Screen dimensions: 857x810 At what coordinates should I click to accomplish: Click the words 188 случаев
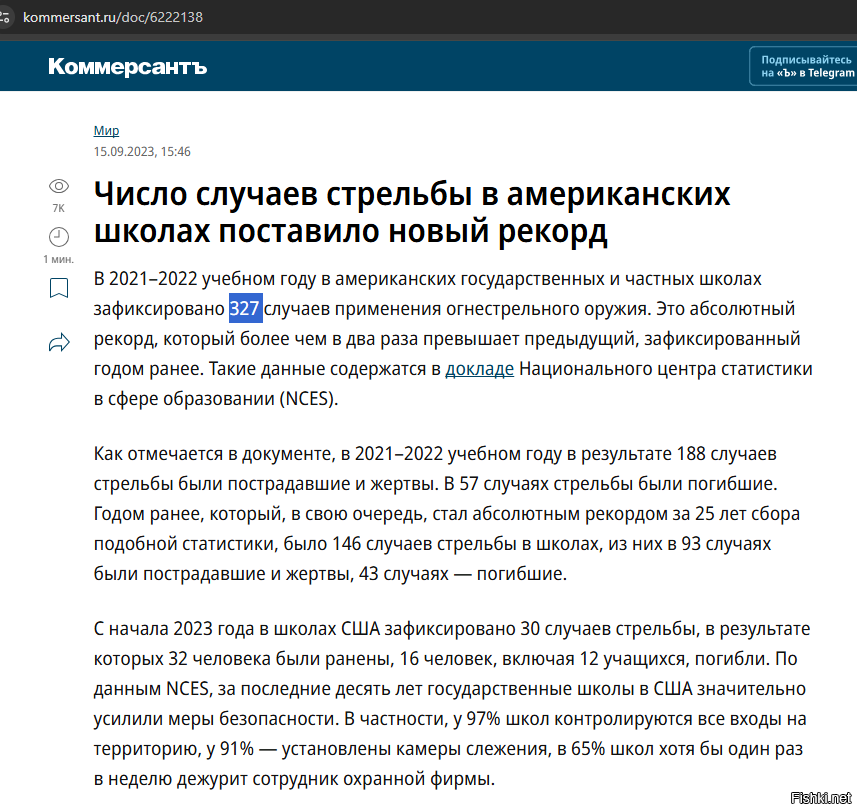(726, 454)
